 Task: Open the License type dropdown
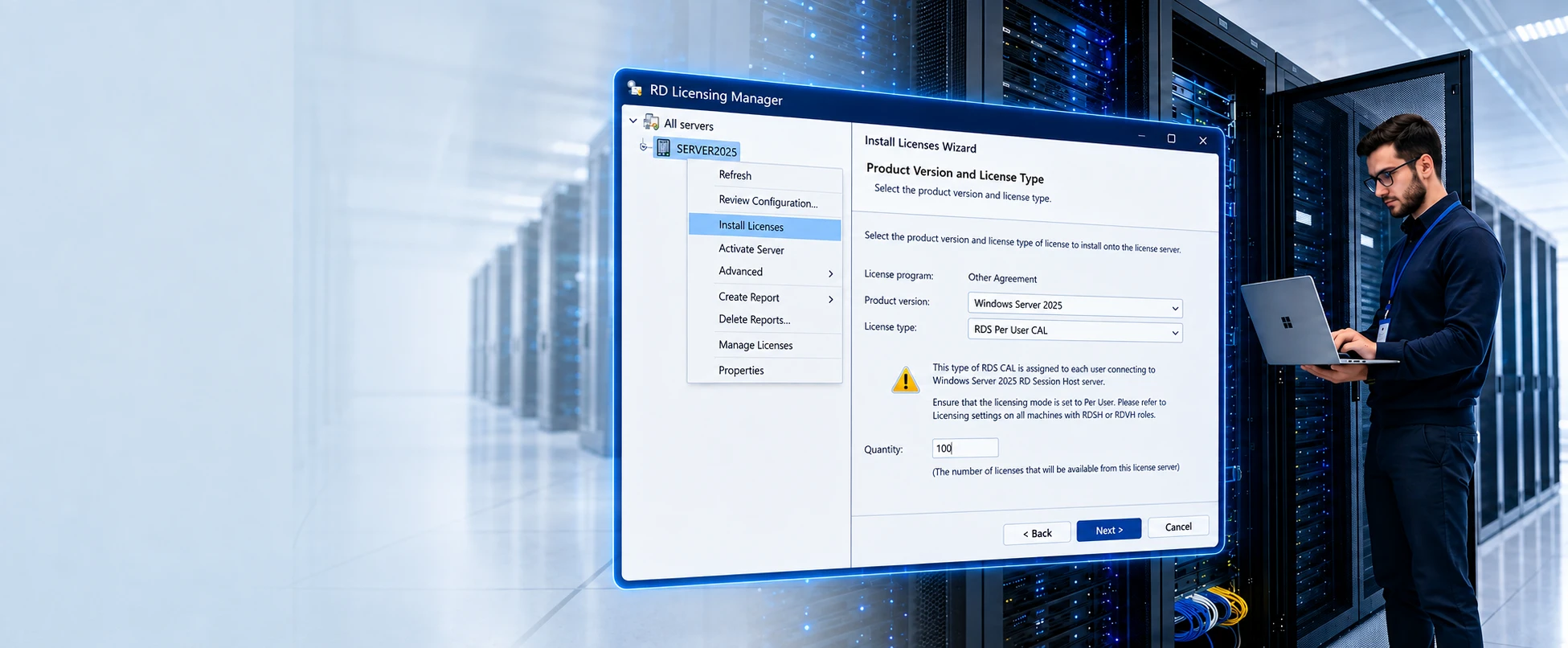tap(1175, 333)
